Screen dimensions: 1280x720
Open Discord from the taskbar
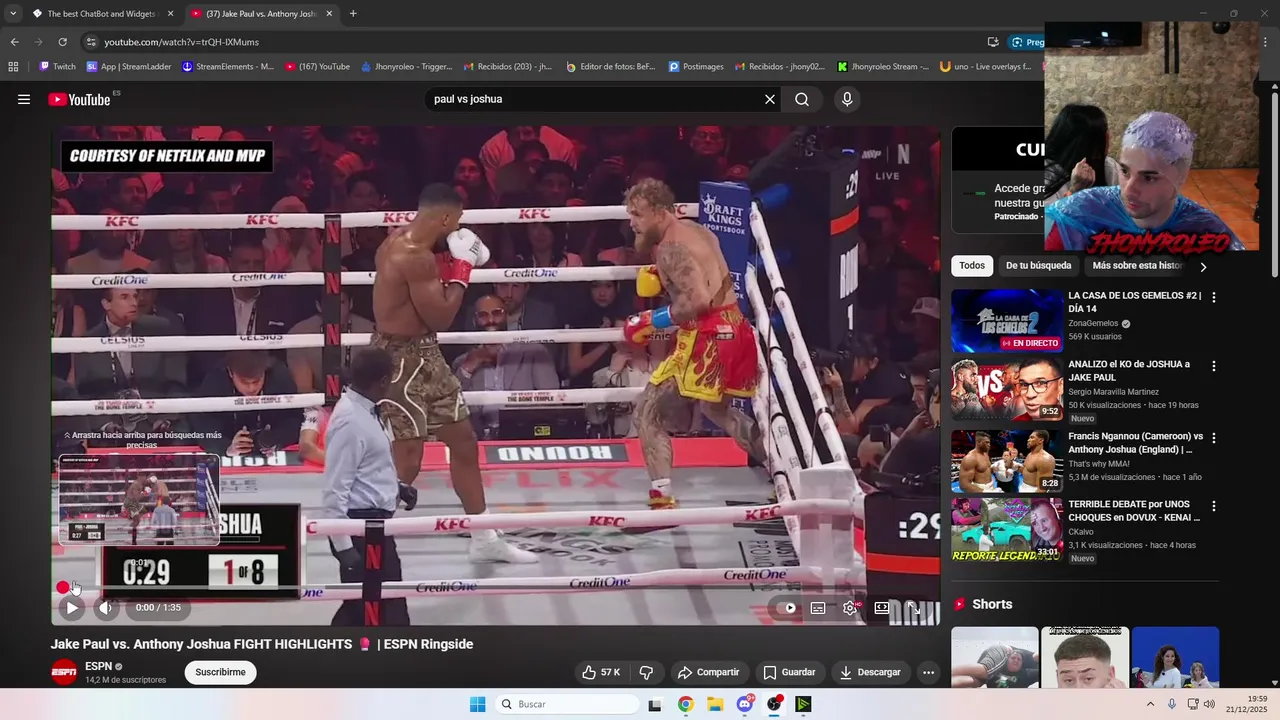point(745,704)
